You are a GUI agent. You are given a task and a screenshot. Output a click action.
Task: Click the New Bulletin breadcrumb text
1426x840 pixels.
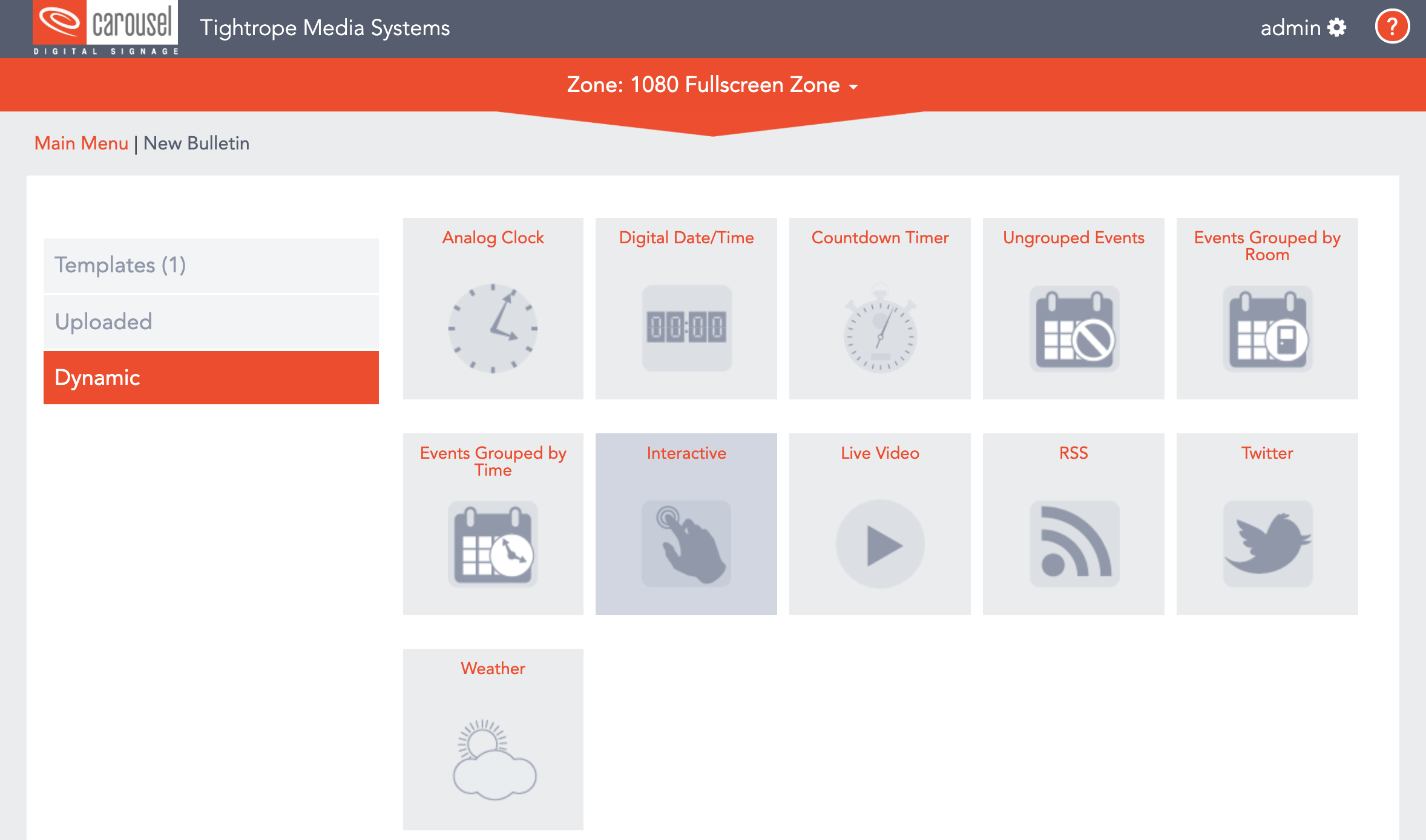[x=197, y=143]
